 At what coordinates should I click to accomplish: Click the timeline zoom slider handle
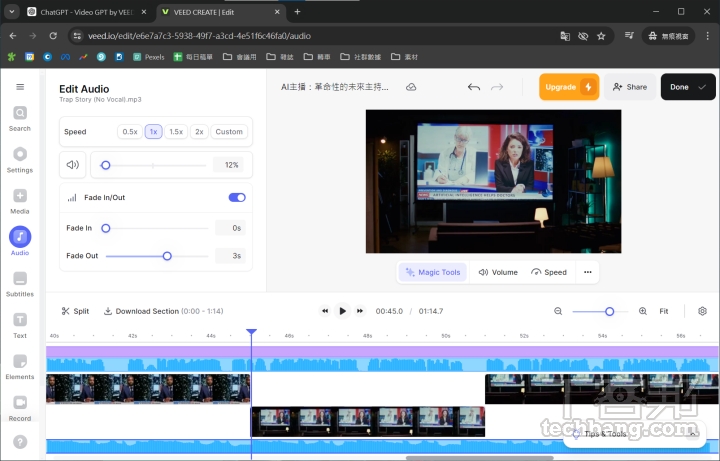pyautogui.click(x=609, y=311)
